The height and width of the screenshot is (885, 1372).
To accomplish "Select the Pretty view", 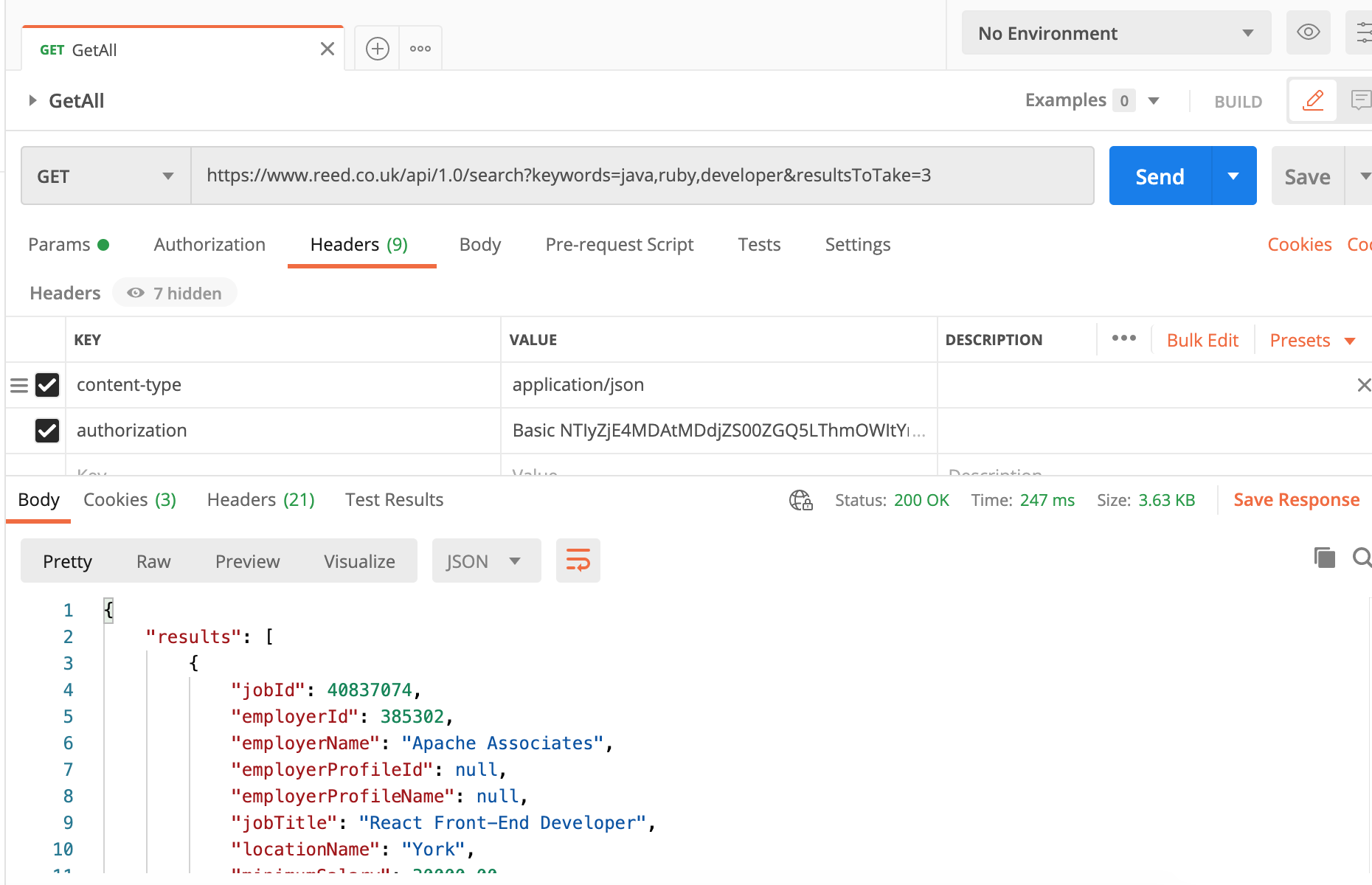I will click(67, 561).
